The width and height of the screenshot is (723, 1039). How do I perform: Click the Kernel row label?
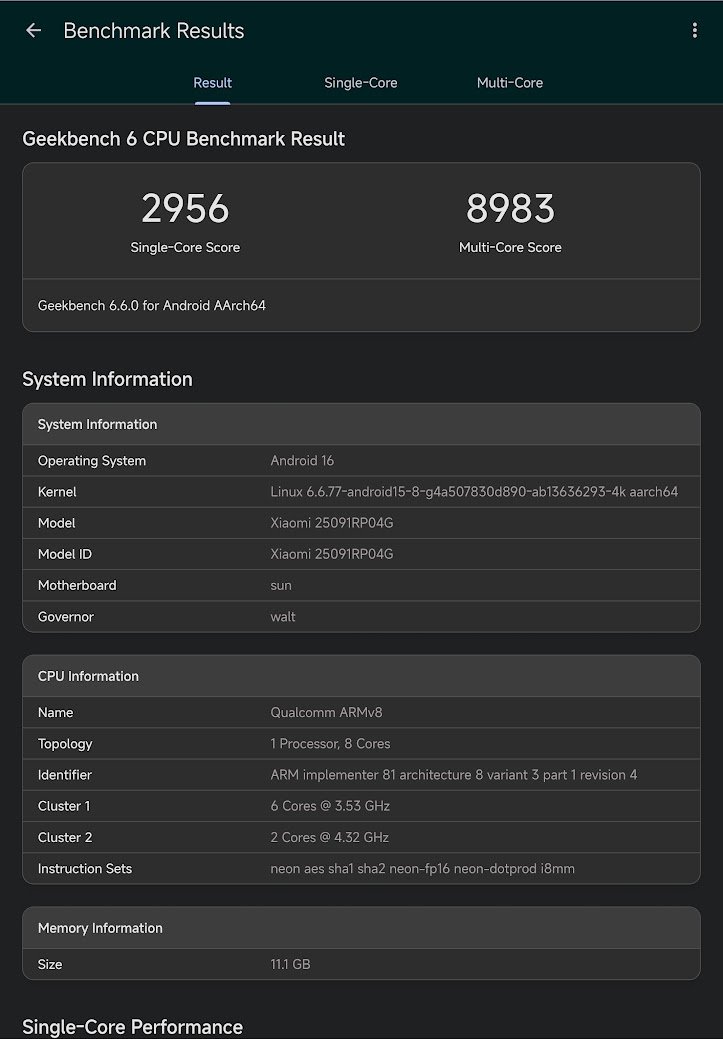[x=57, y=492]
